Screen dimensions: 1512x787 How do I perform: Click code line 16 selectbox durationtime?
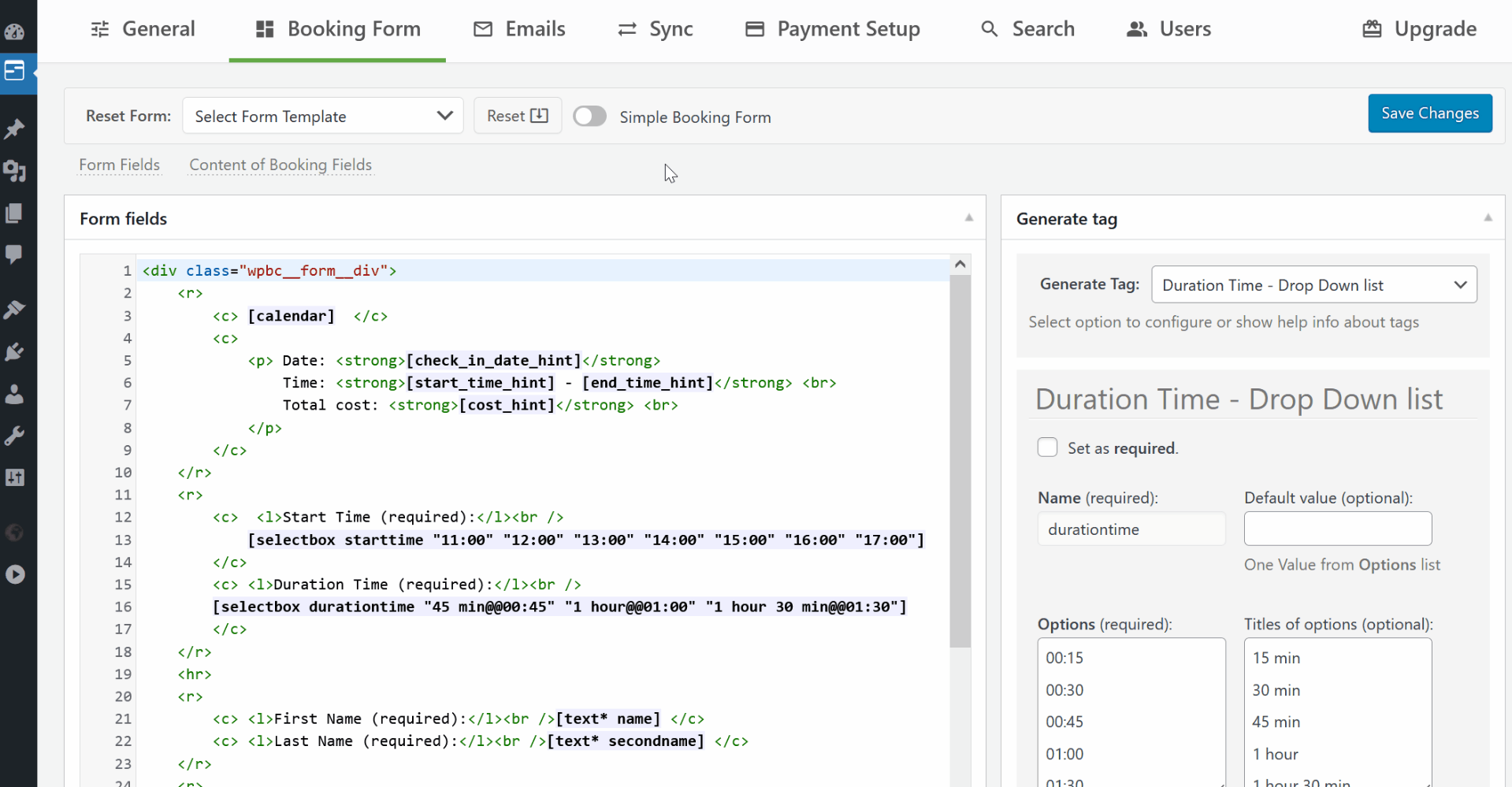click(559, 607)
